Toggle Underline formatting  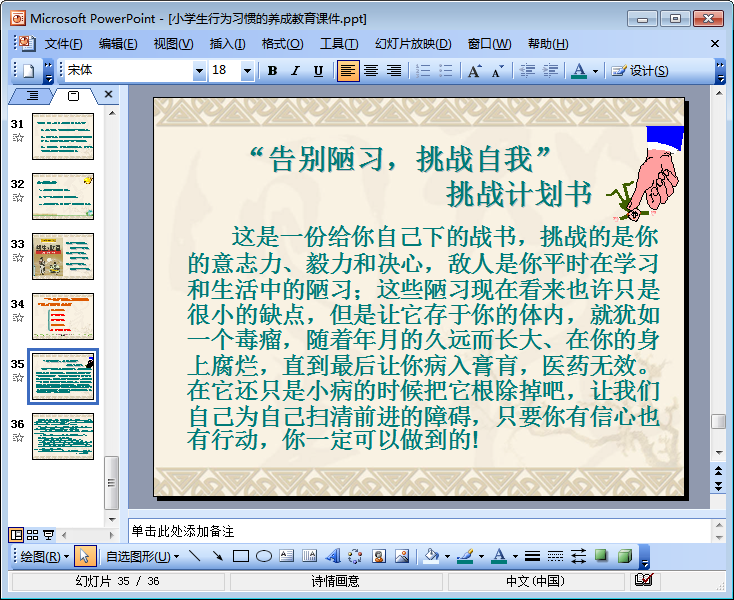pyautogui.click(x=318, y=71)
